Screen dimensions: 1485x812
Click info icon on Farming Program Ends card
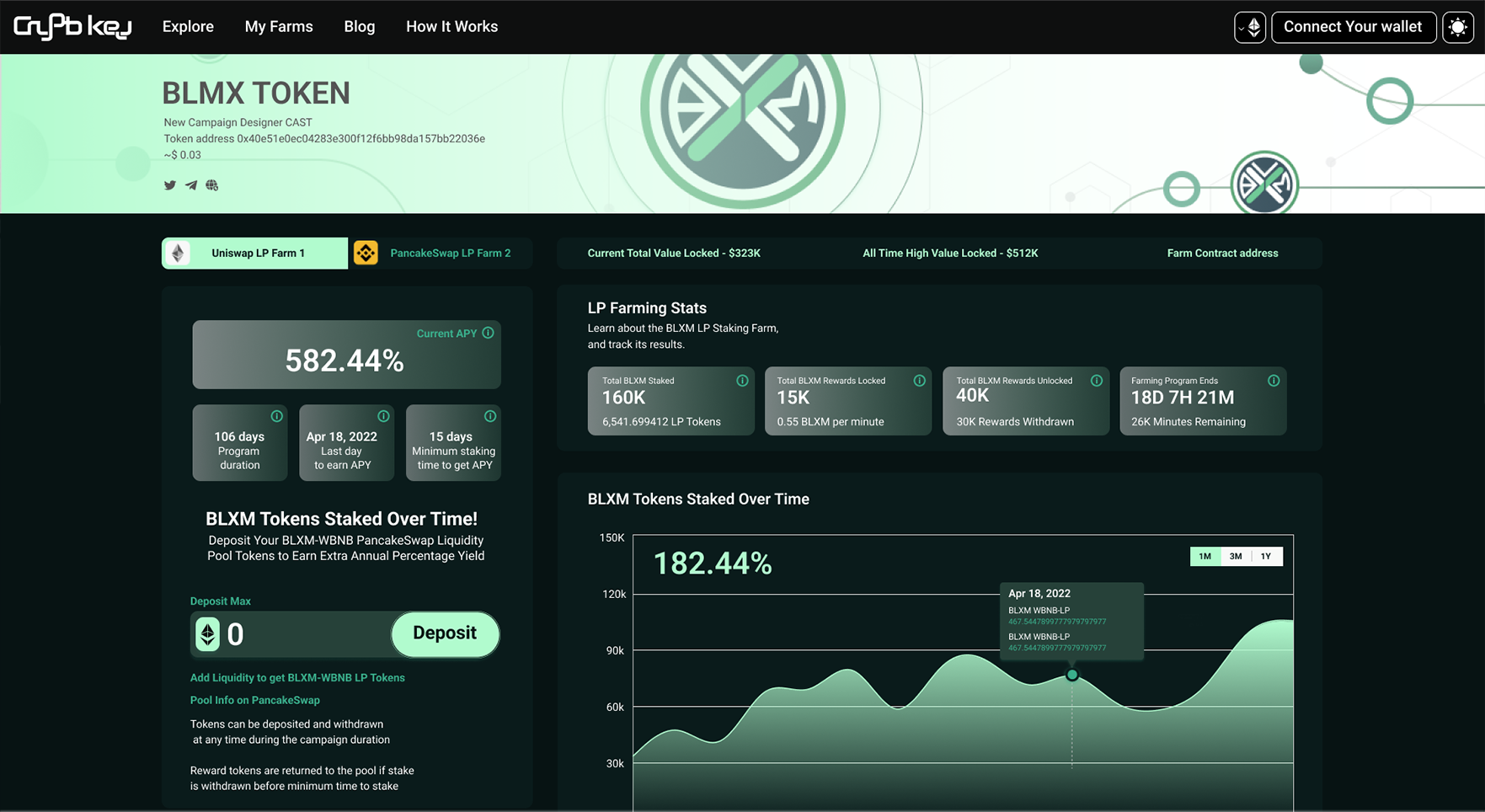tap(1274, 381)
